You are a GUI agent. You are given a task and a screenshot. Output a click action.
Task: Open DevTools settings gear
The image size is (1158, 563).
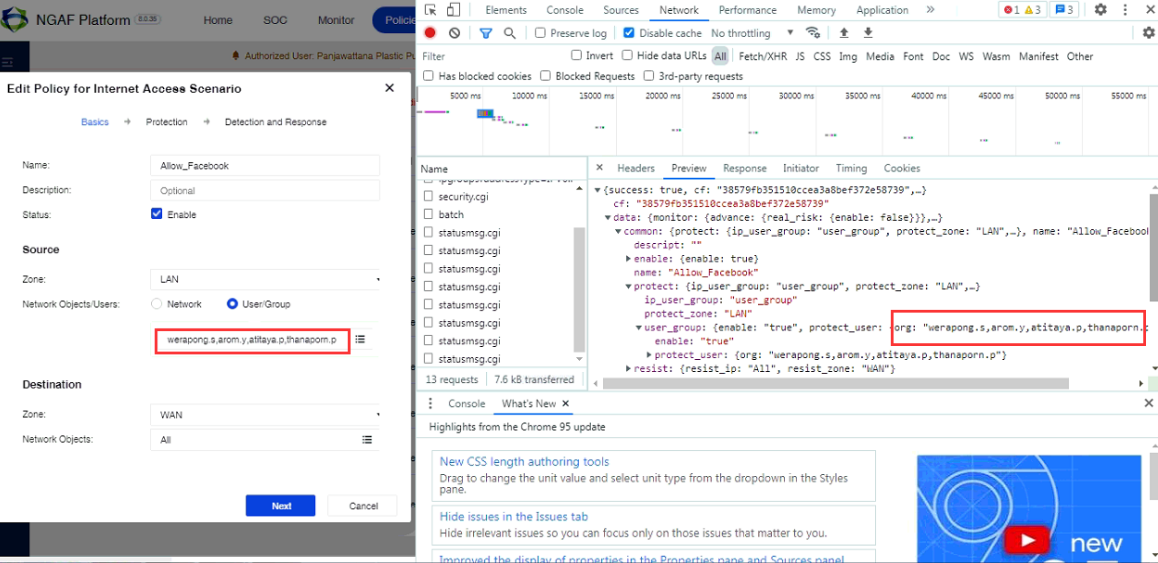[1100, 10]
